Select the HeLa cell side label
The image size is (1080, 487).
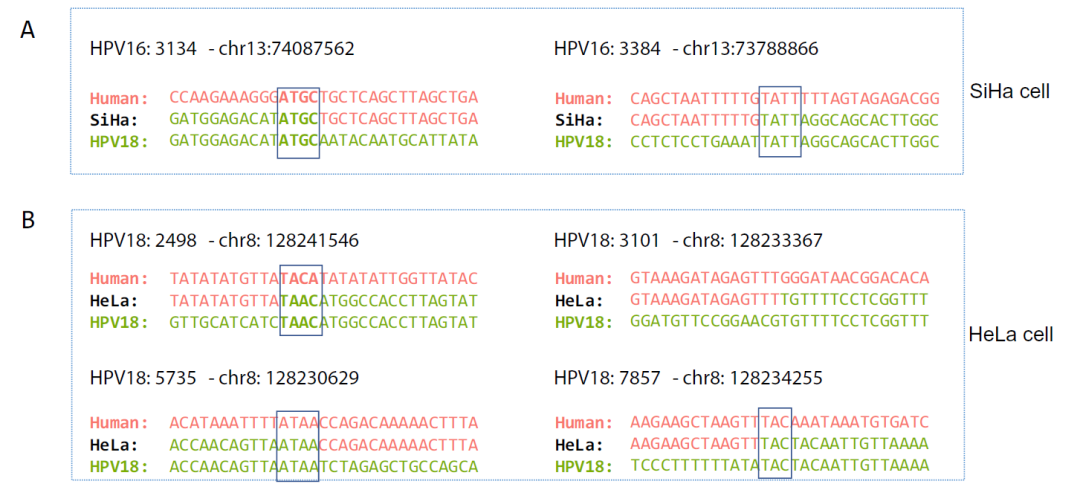click(1010, 335)
